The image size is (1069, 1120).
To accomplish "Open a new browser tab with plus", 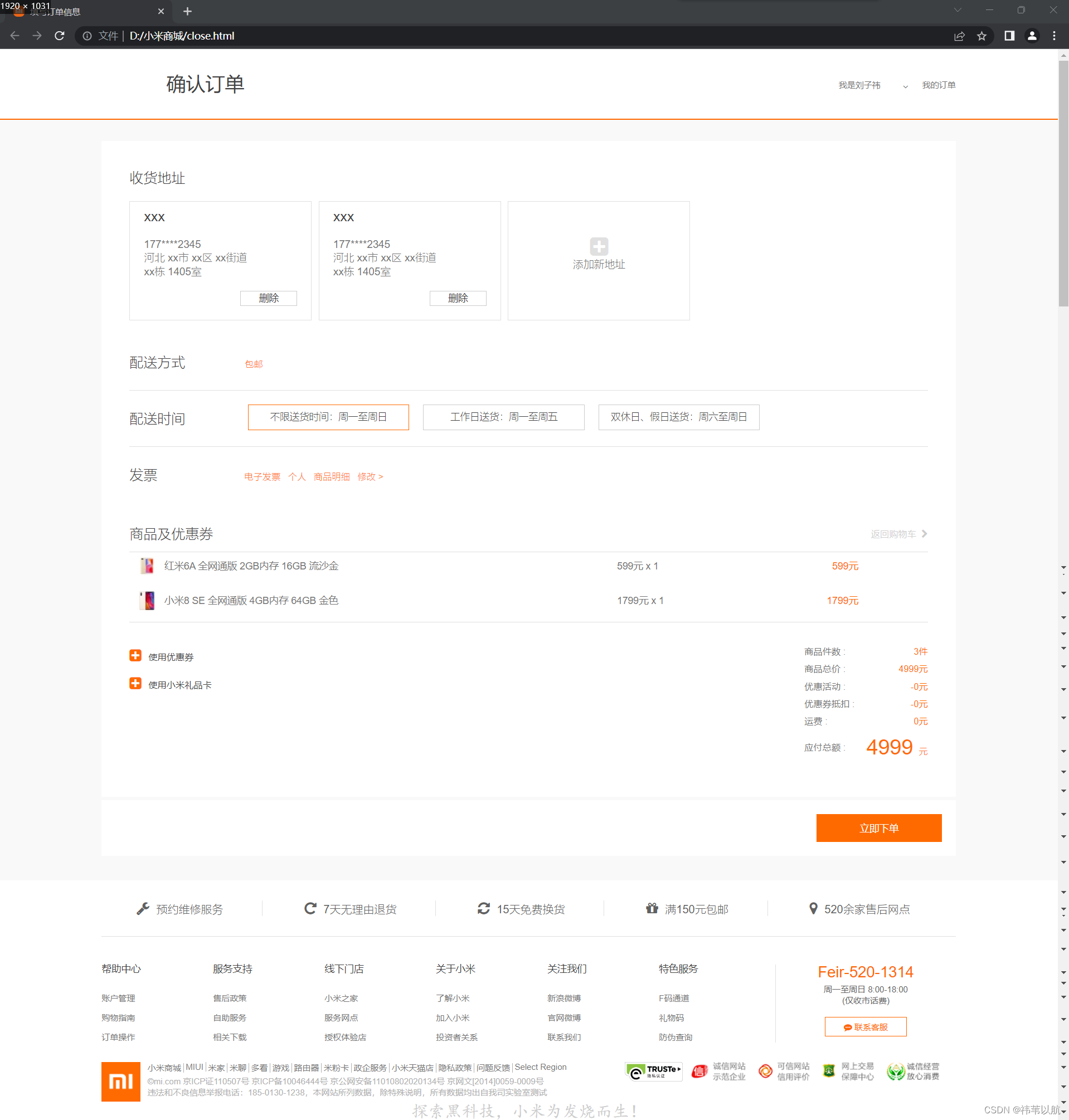I will click(x=187, y=11).
